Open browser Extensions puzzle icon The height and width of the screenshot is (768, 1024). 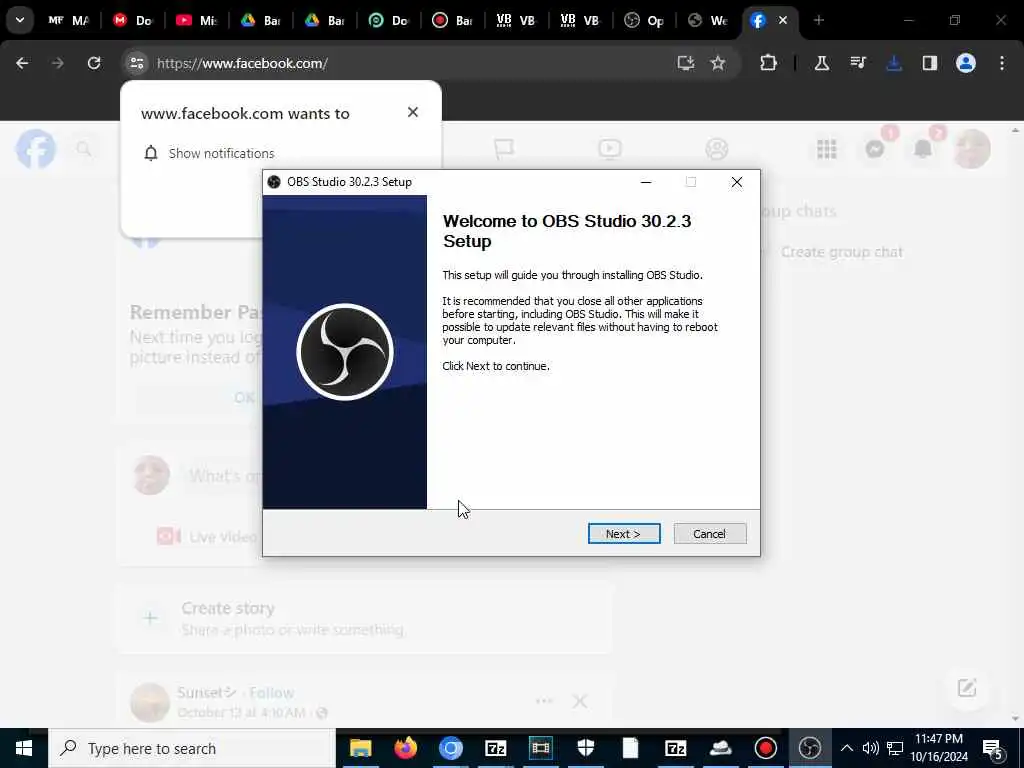tap(769, 63)
